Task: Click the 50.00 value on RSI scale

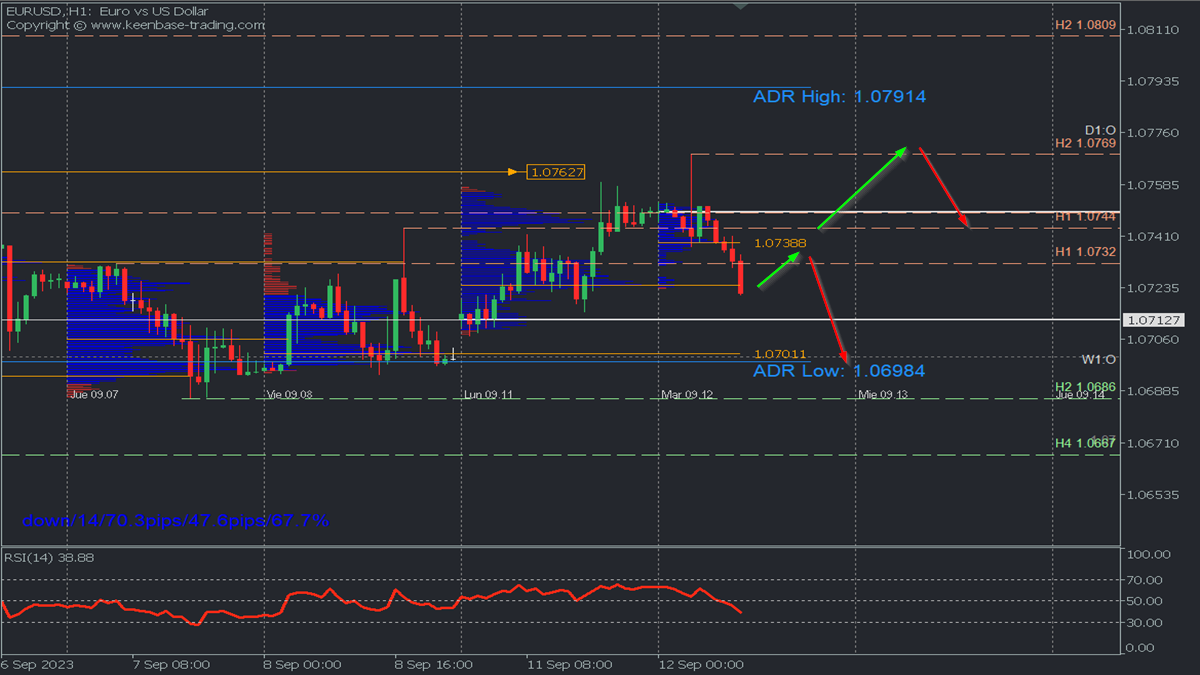Action: 1147,601
